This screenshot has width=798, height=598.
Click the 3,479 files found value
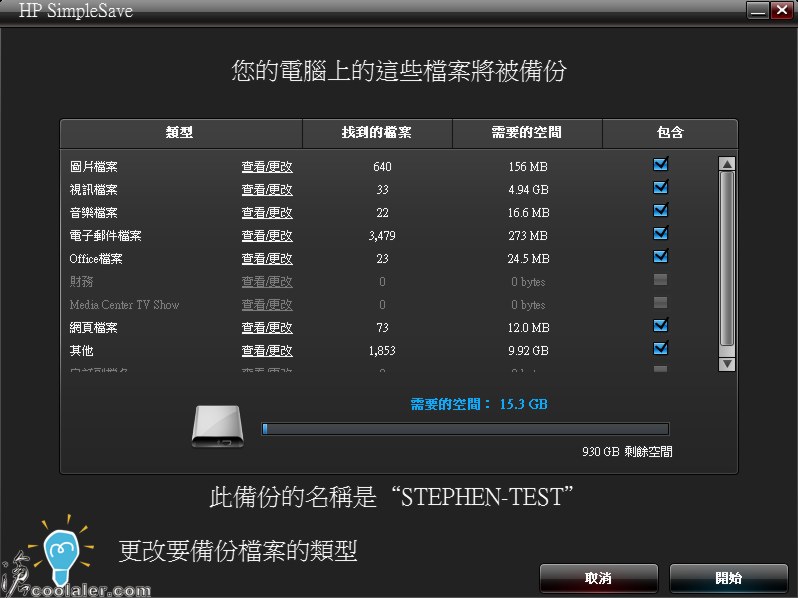point(382,236)
